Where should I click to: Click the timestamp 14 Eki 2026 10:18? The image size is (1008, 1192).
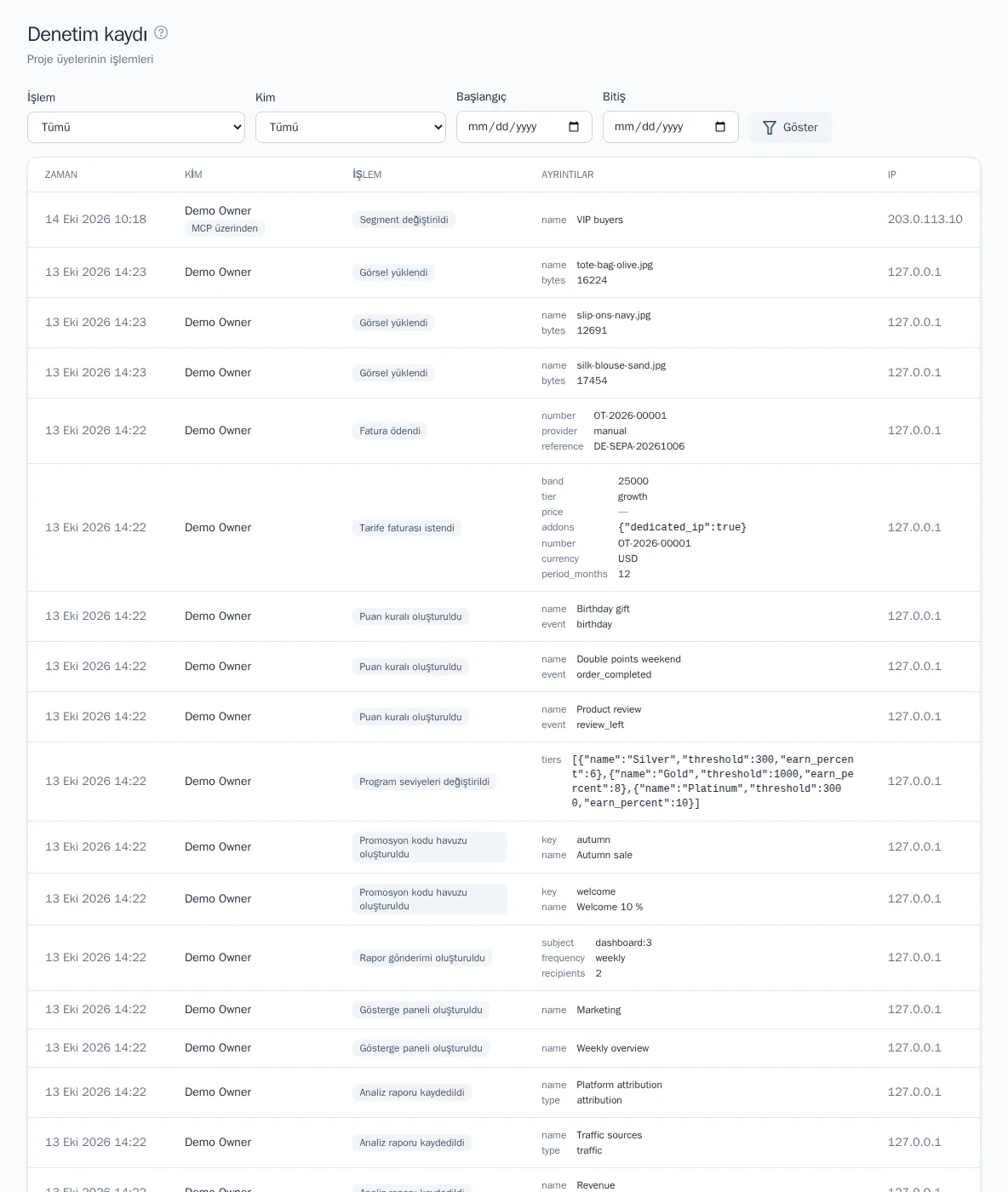coord(95,219)
